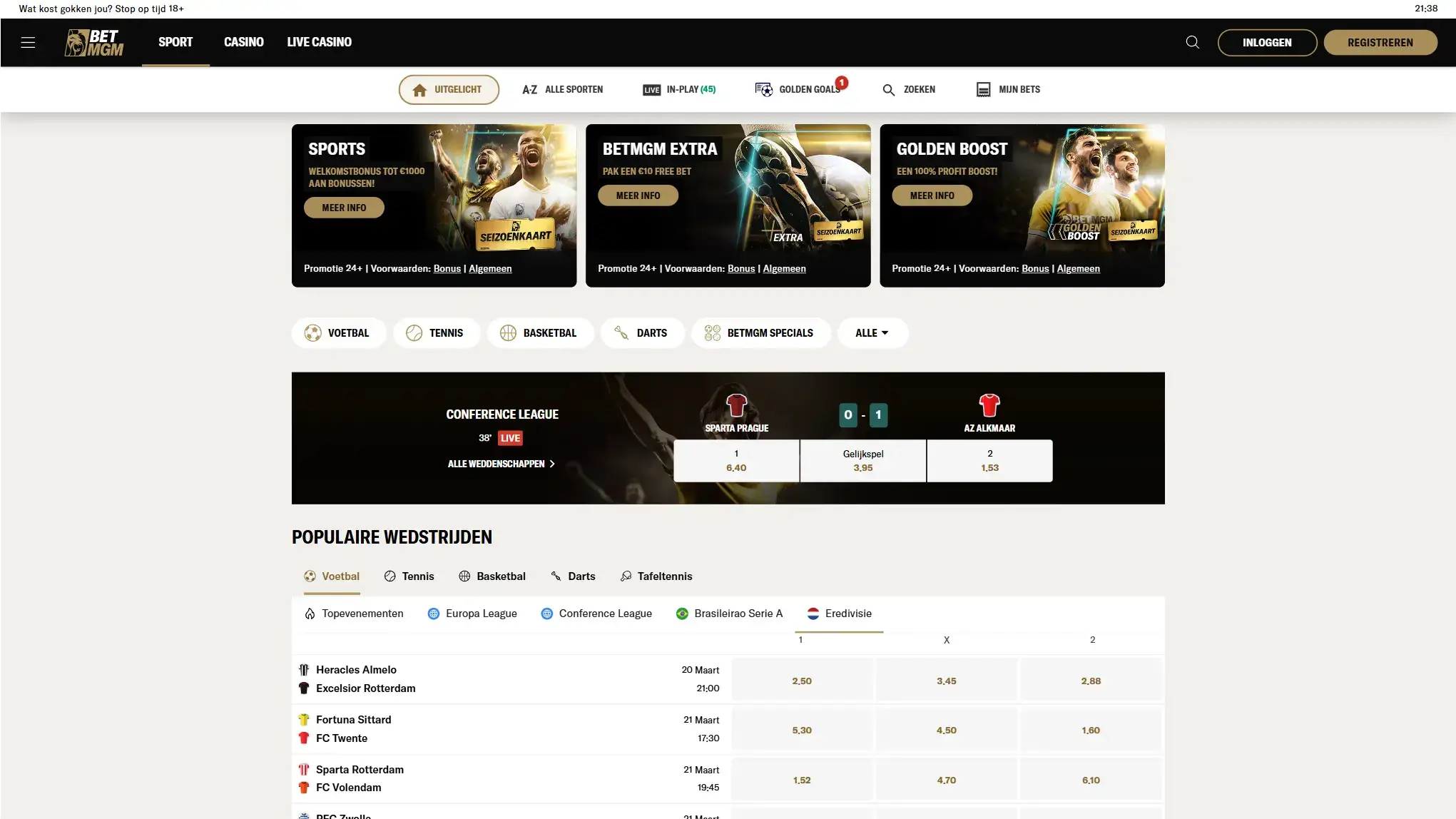The height and width of the screenshot is (819, 1456).
Task: Click the Zoeken magnifier icon in sub-navigation
Action: [x=889, y=90]
